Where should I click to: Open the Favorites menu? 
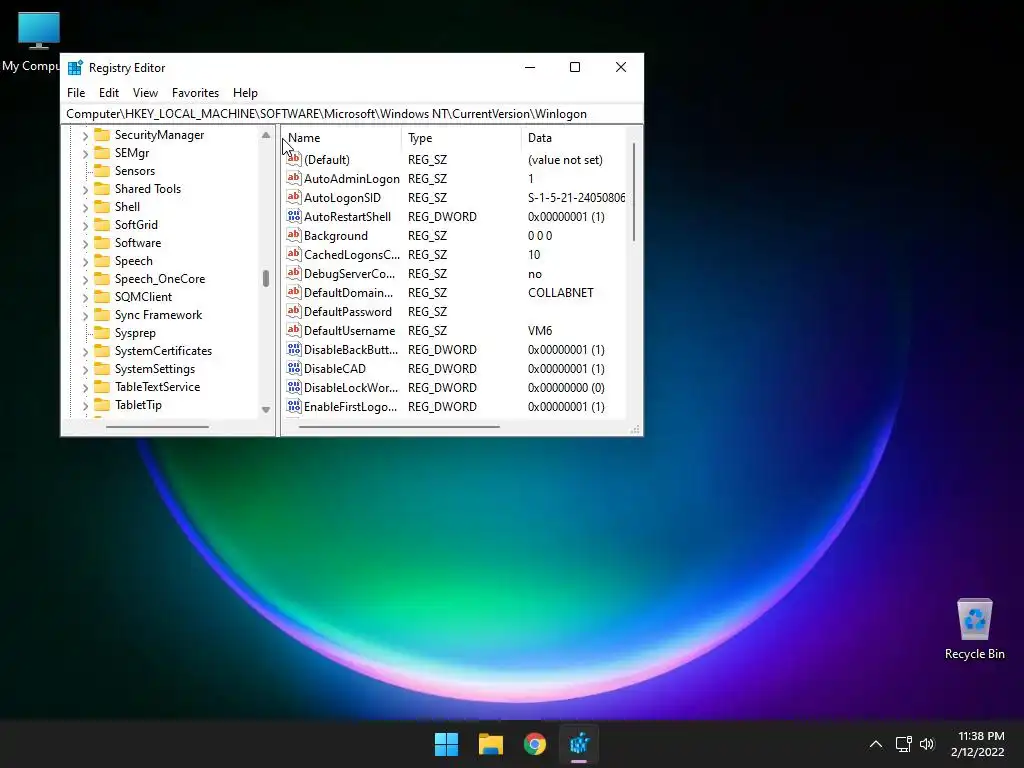coord(195,93)
